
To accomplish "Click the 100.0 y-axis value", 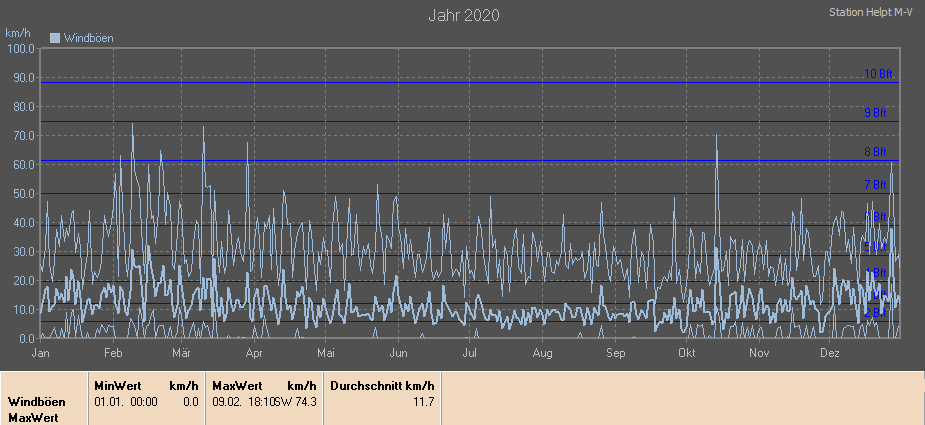I will (21, 48).
